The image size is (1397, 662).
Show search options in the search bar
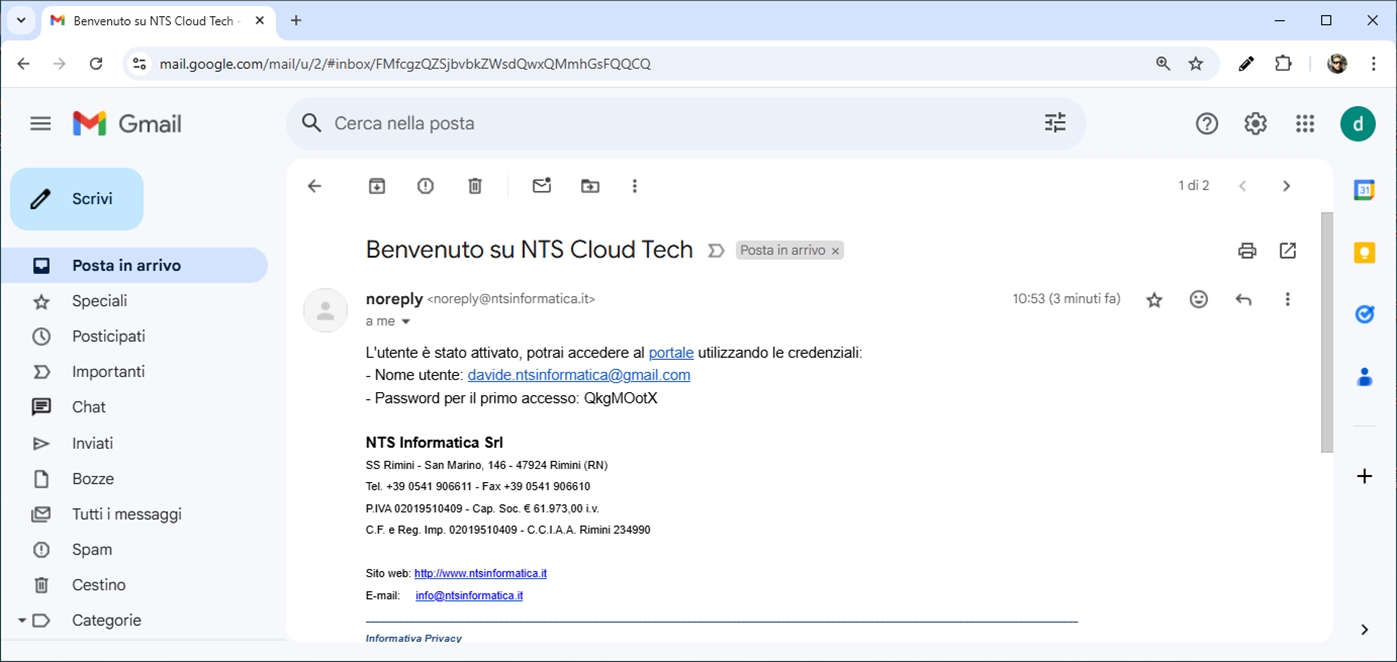pyautogui.click(x=1055, y=123)
